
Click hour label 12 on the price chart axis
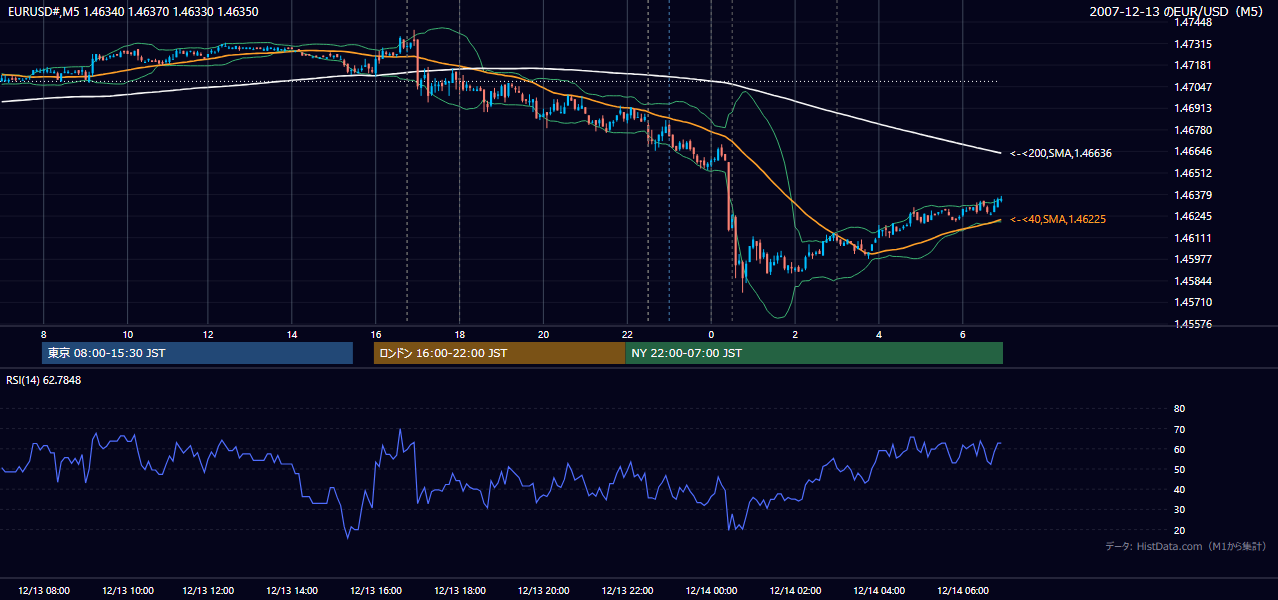pyautogui.click(x=208, y=333)
